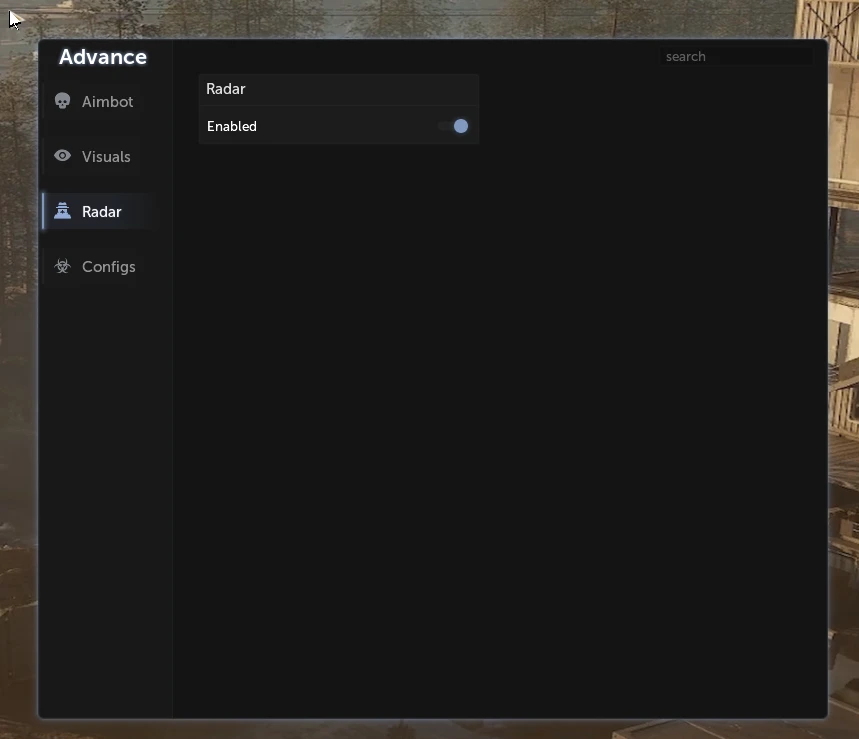
Task: Toggle the Radar Enabled switch
Action: 454,126
